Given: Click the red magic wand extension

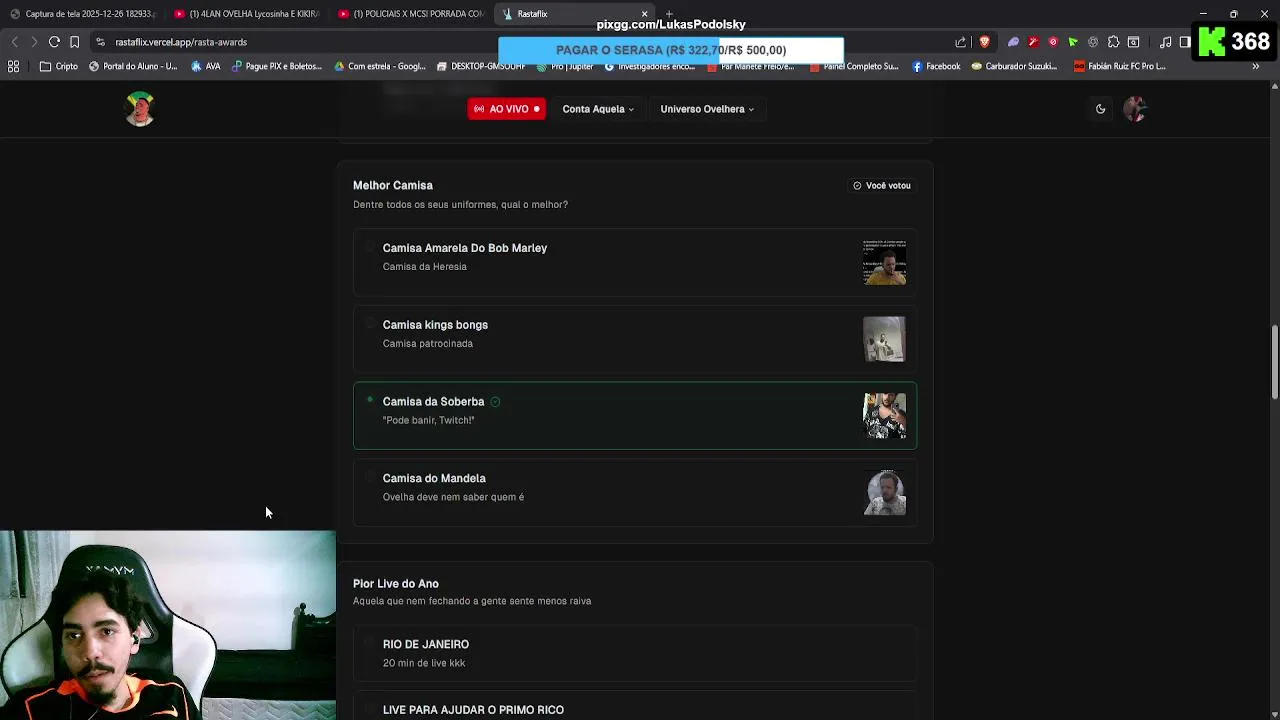Looking at the screenshot, I should pos(1033,42).
